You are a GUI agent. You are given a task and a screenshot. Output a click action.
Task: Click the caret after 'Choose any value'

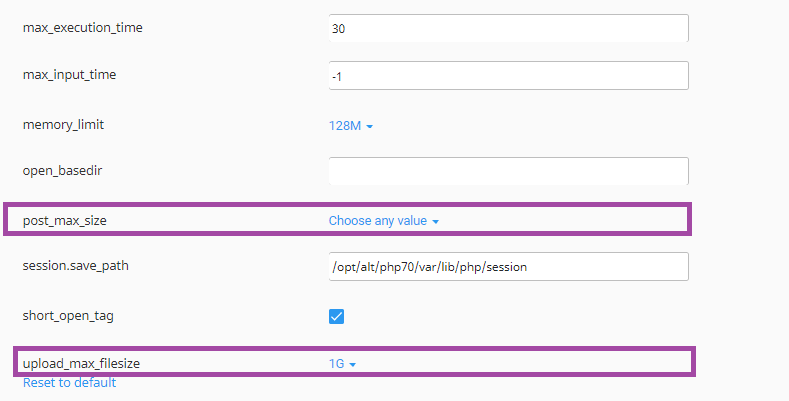436,221
